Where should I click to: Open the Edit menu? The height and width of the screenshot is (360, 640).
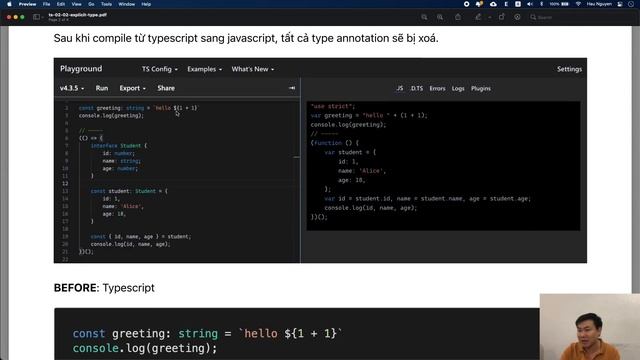coord(61,4)
